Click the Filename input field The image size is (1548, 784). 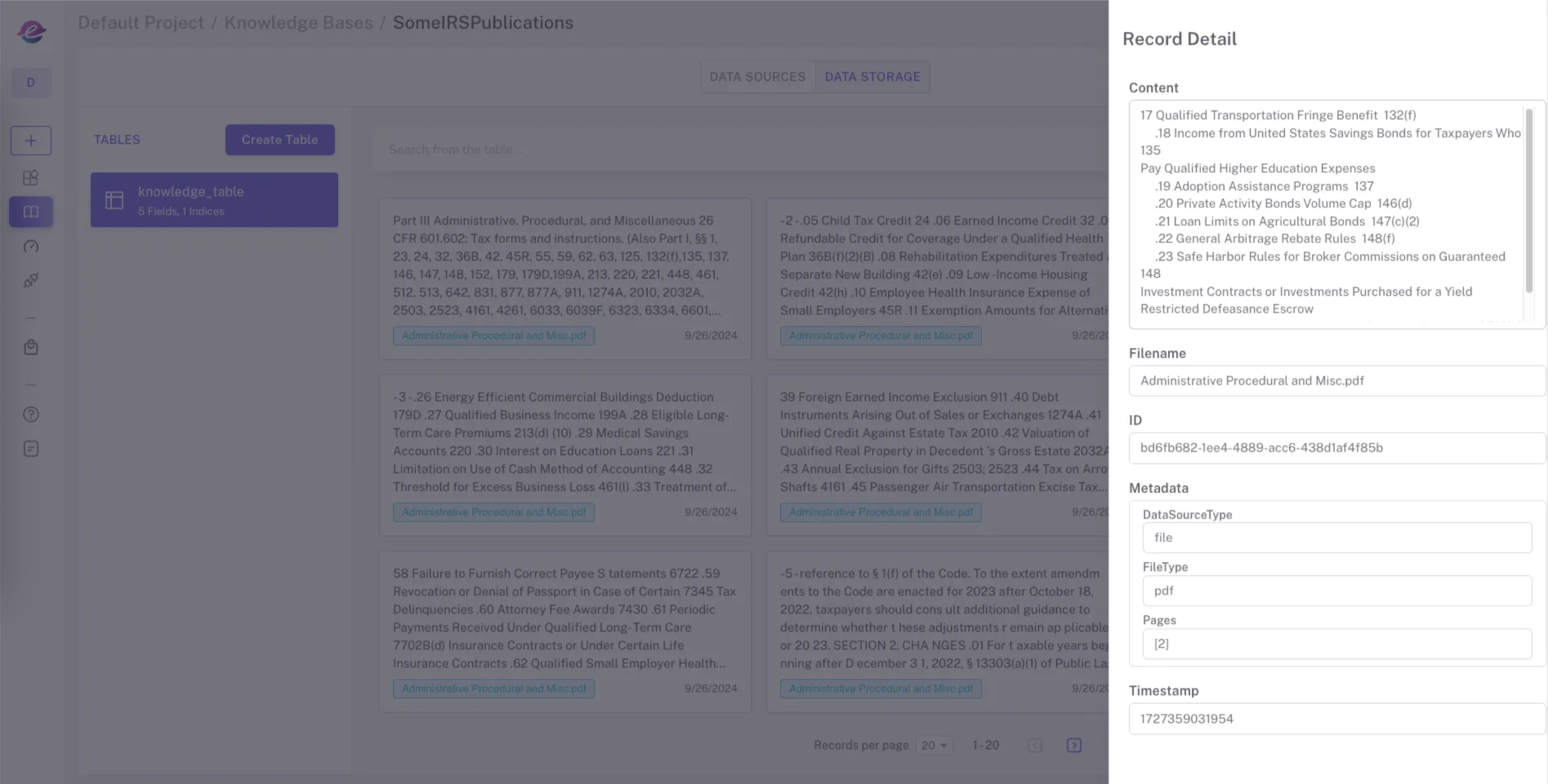(x=1335, y=381)
